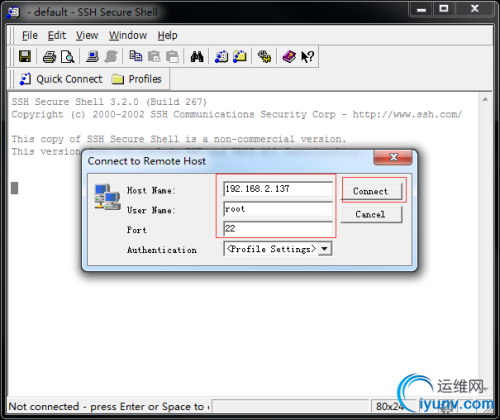Click the Host Name field with 192.168.2.137
Viewport: 500px width, 420px height.
click(278, 189)
